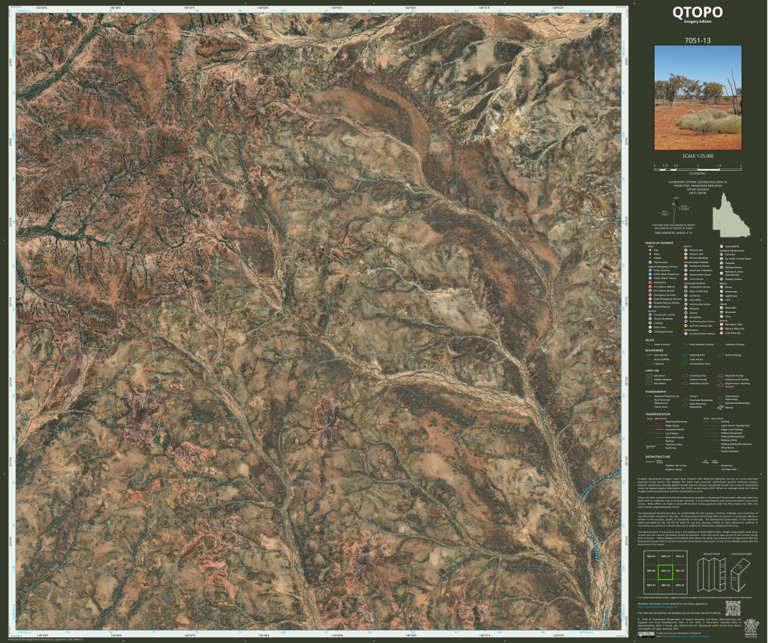Click the Post Office legend icon

point(686,300)
